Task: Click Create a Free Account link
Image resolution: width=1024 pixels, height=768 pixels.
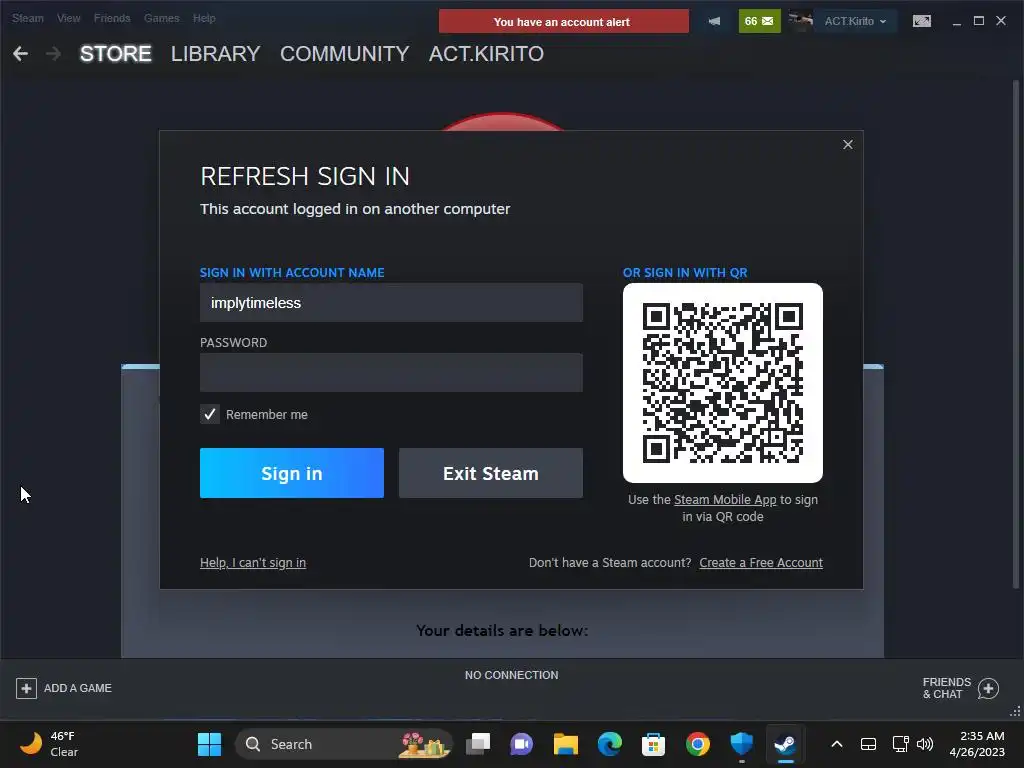Action: click(x=761, y=562)
